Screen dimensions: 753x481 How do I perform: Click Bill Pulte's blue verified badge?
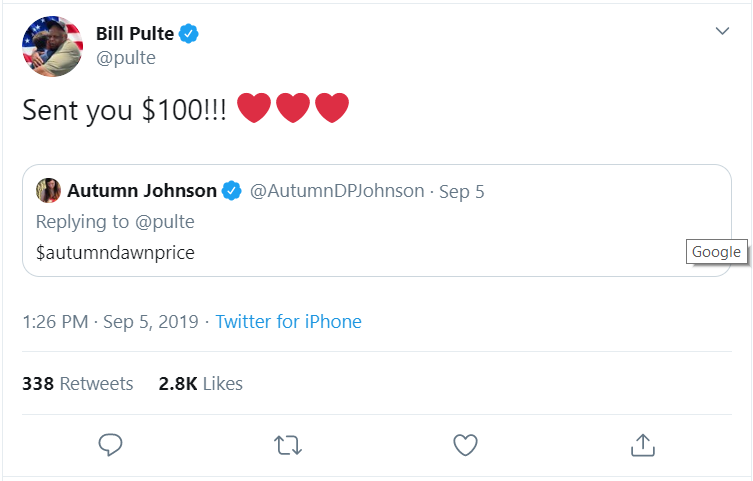[x=189, y=34]
